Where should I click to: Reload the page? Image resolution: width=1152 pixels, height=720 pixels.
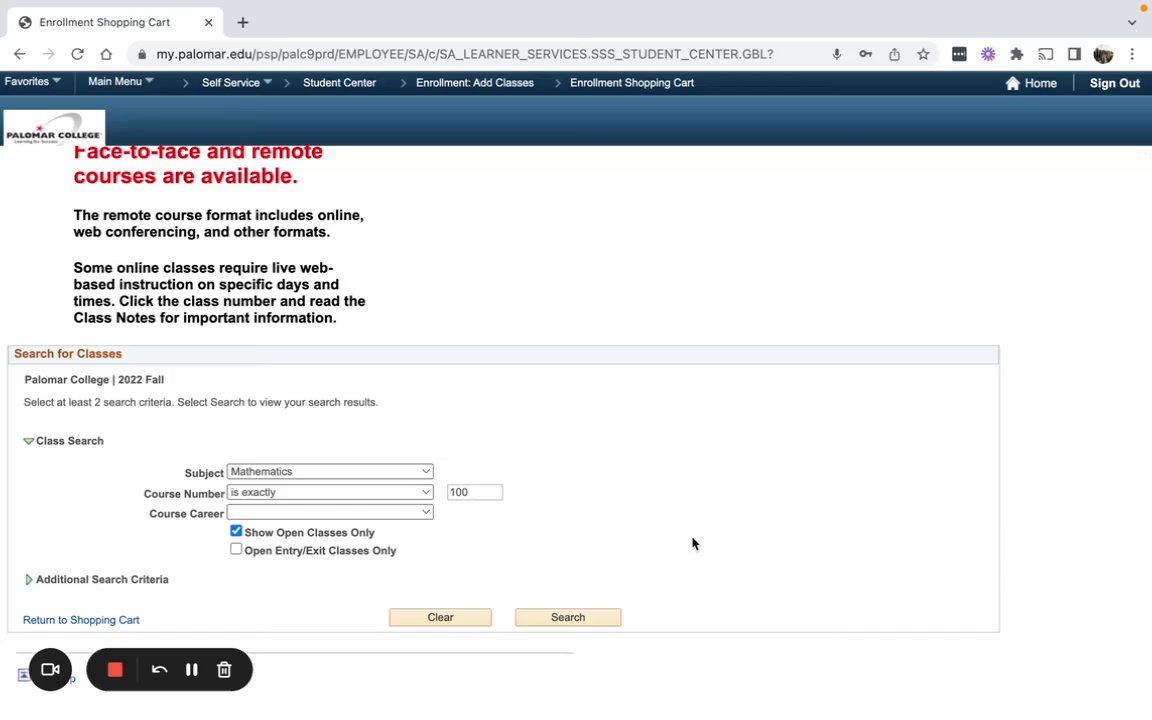[x=77, y=54]
